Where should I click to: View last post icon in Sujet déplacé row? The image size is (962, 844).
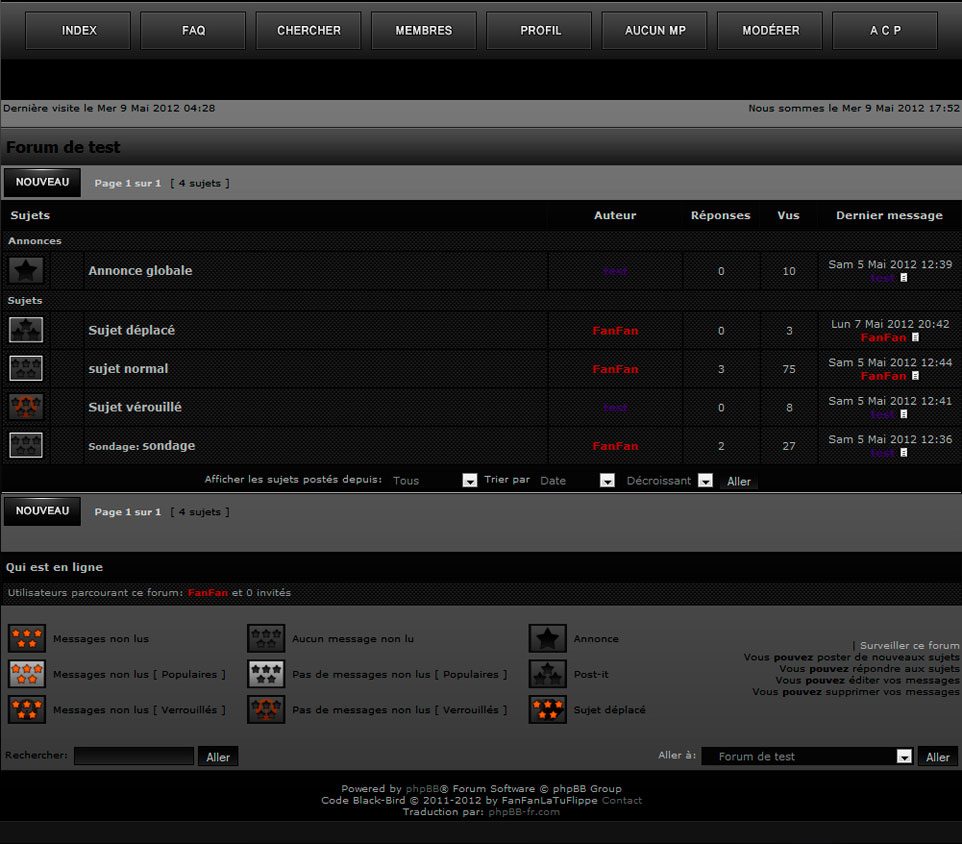click(x=915, y=338)
